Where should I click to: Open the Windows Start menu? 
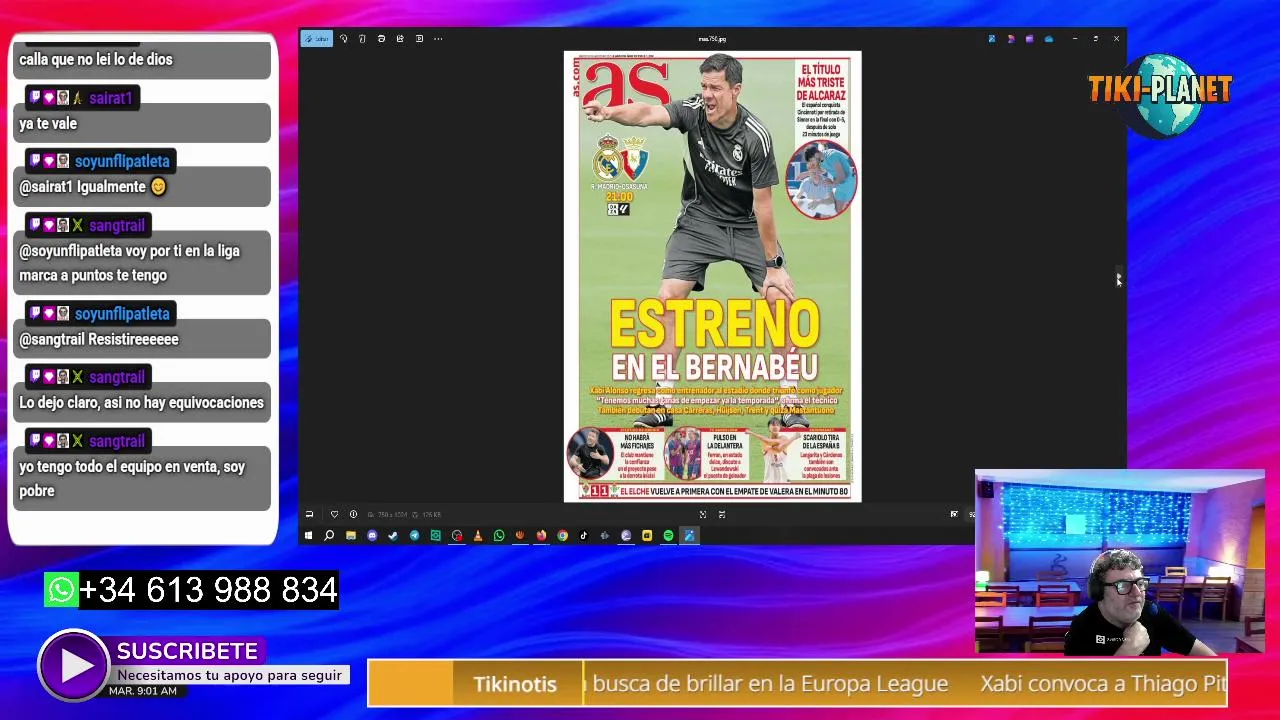(x=308, y=536)
